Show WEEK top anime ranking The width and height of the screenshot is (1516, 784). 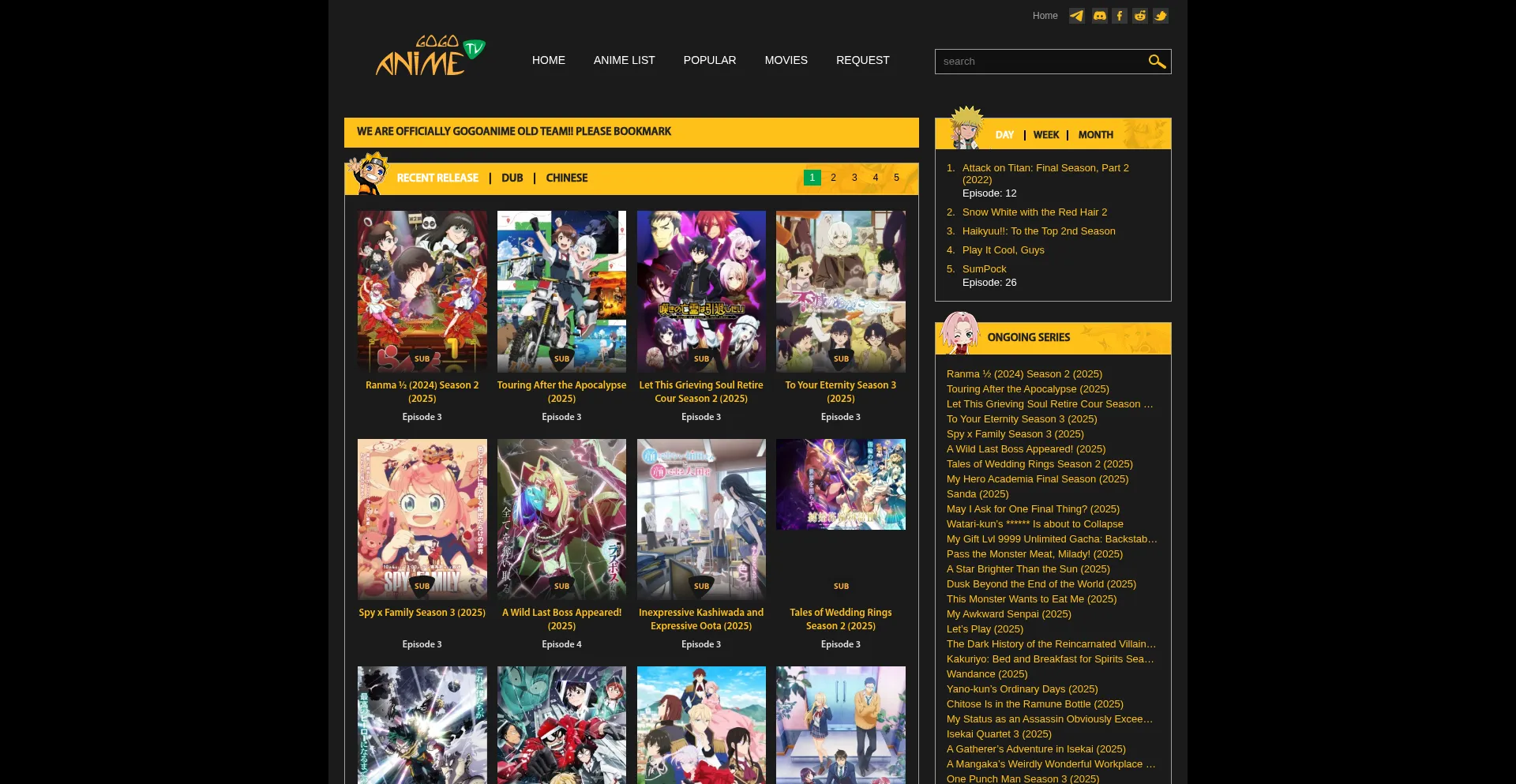coord(1045,135)
